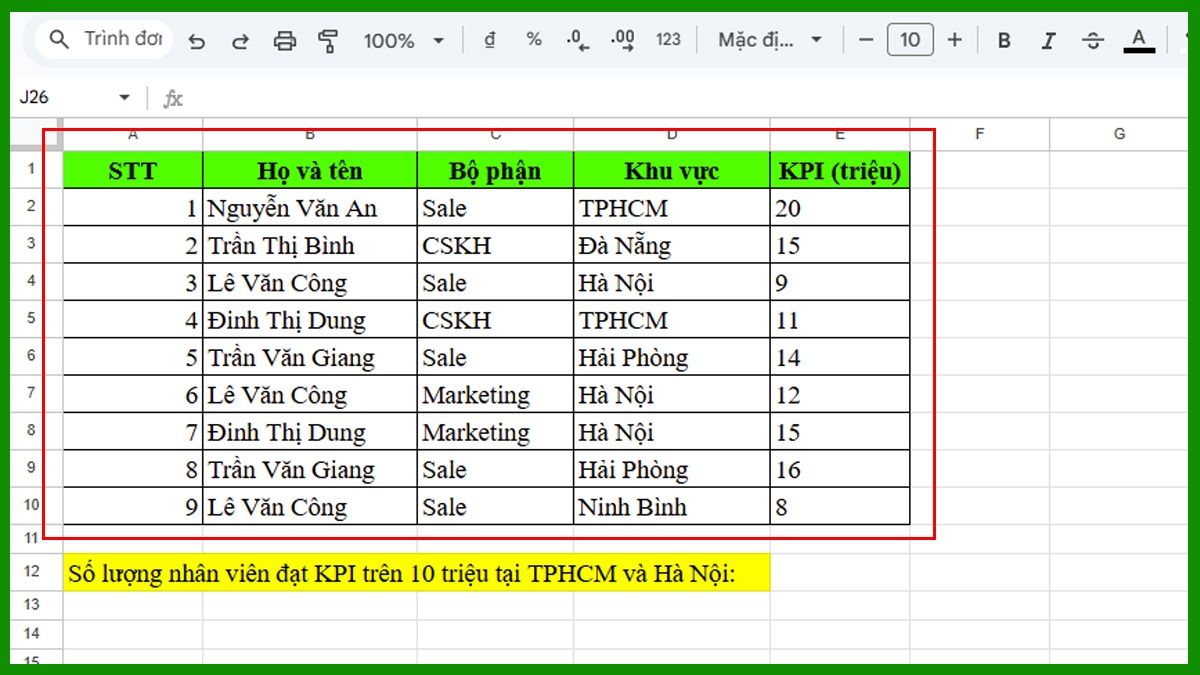Apply currency format with the ₫ icon
1200x675 pixels.
(489, 40)
